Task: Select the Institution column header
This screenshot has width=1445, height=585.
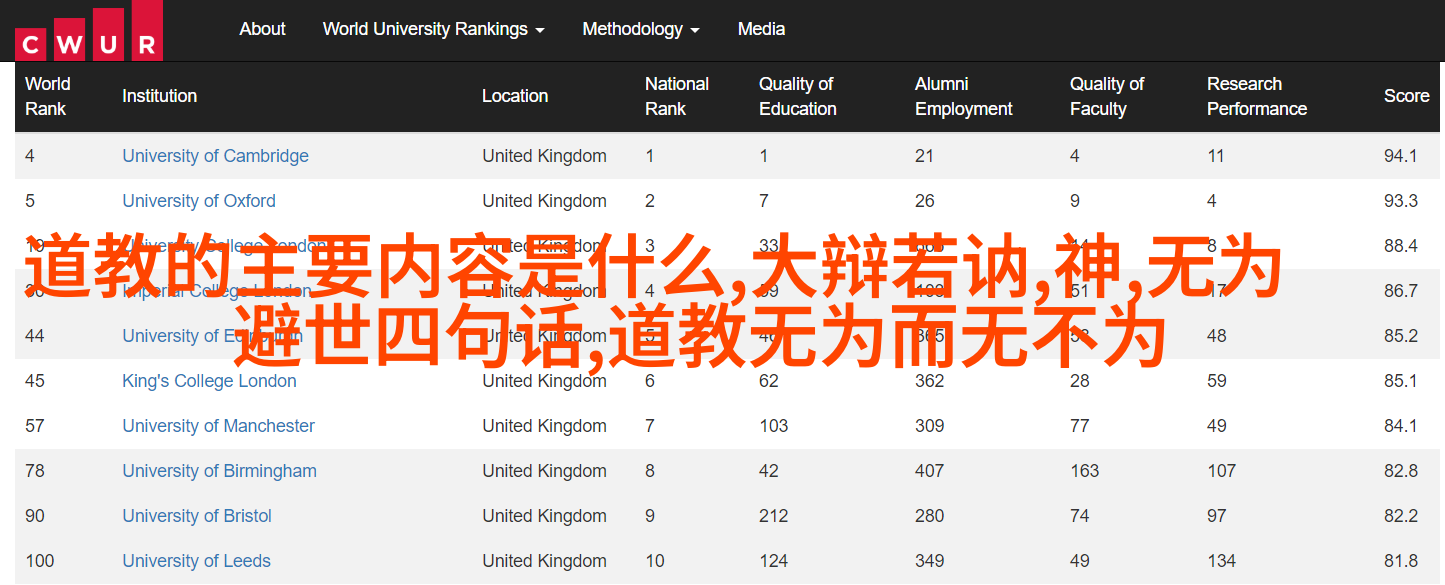Action: click(x=159, y=96)
